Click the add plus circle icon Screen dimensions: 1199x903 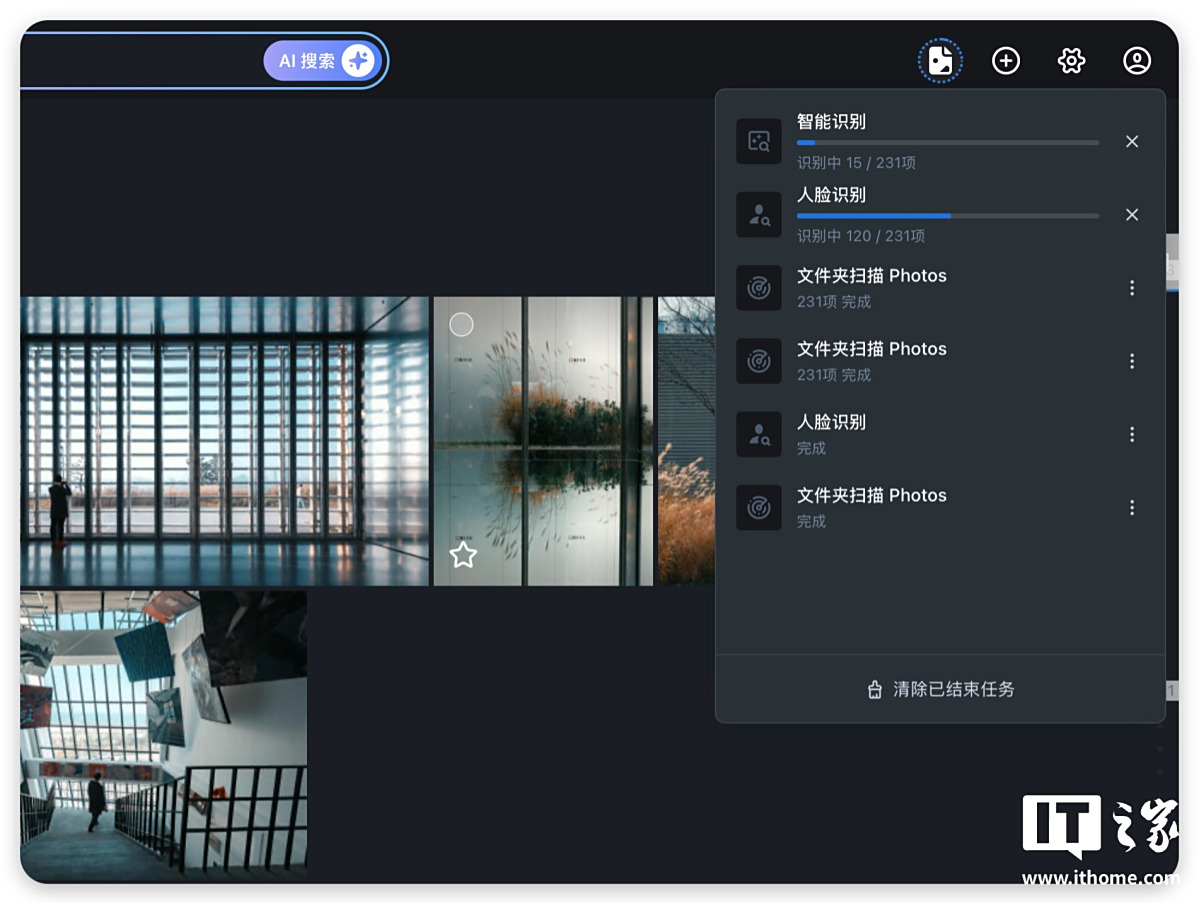click(x=1005, y=61)
